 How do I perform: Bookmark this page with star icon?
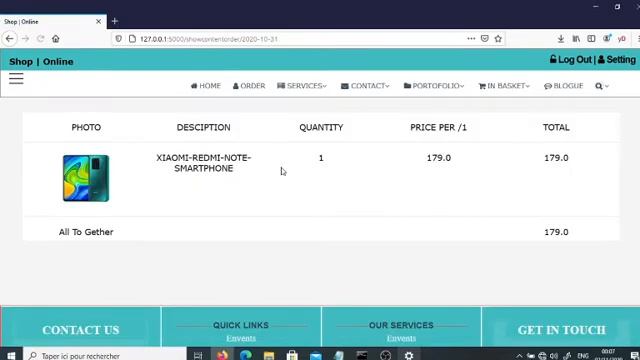[498, 39]
